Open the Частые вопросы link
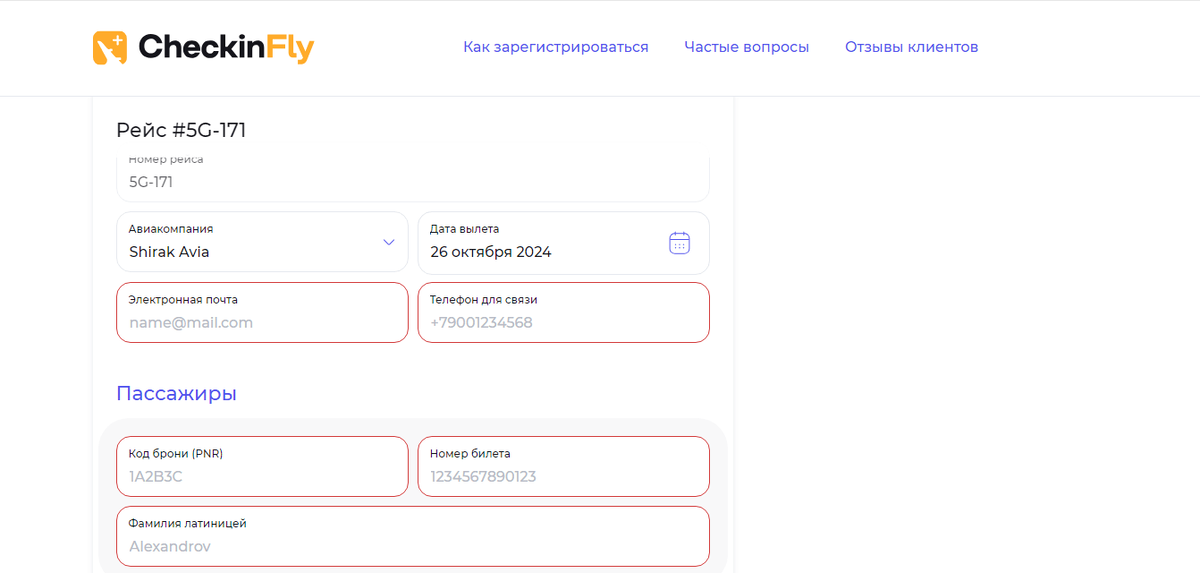The image size is (1200, 573). (x=747, y=47)
